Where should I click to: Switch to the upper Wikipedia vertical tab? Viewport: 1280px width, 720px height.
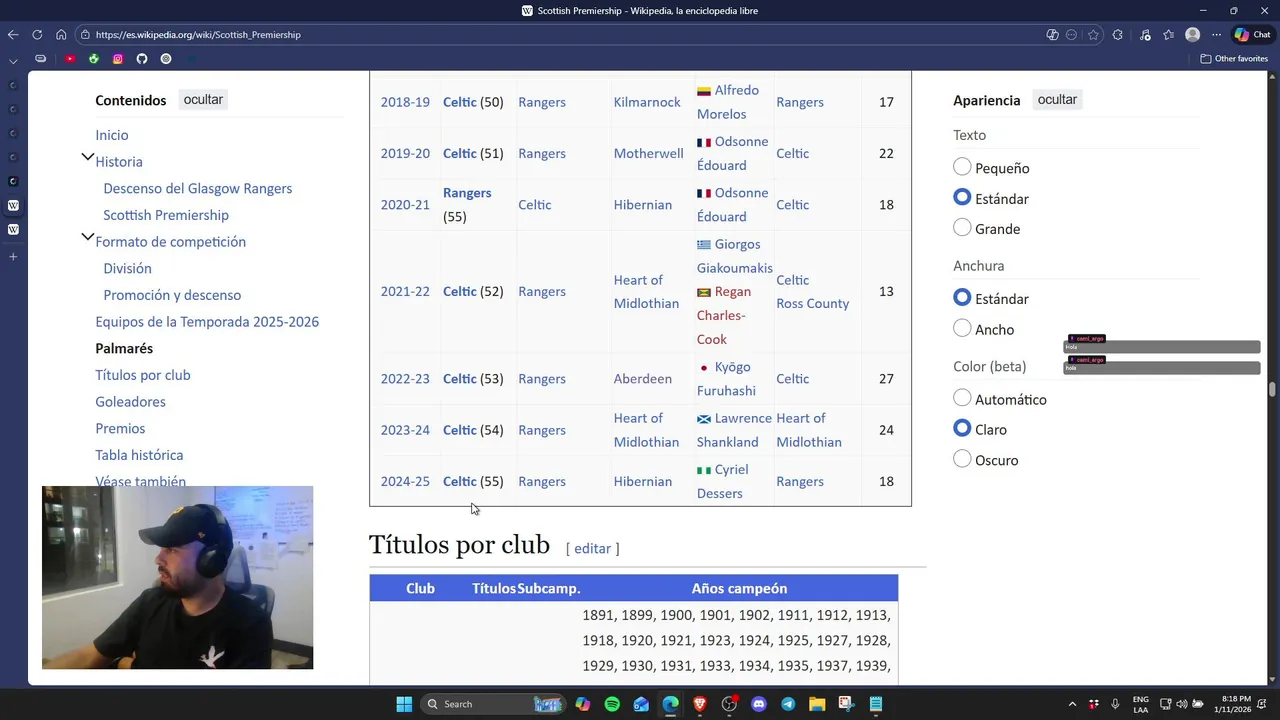(x=13, y=205)
